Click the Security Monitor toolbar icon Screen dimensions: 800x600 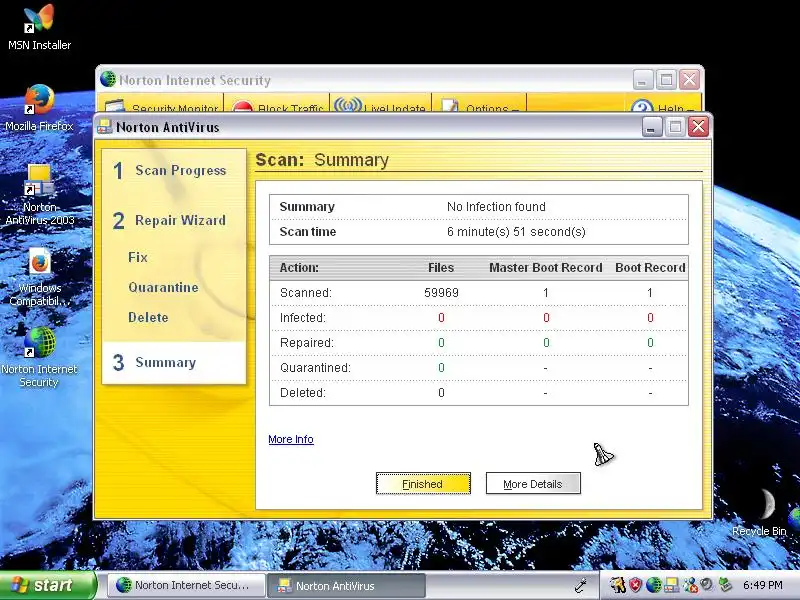[x=115, y=106]
